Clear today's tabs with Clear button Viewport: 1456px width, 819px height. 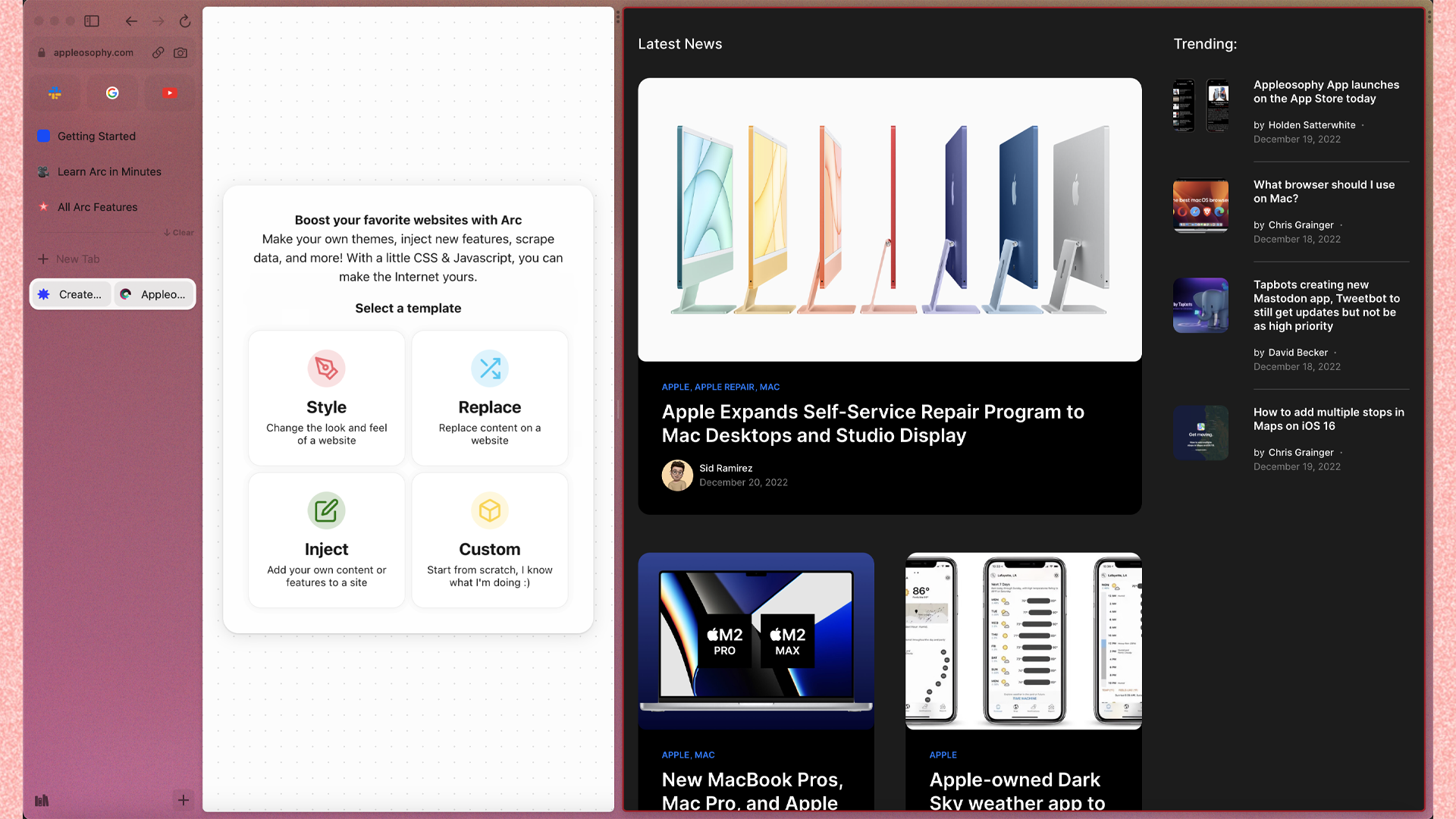point(179,233)
